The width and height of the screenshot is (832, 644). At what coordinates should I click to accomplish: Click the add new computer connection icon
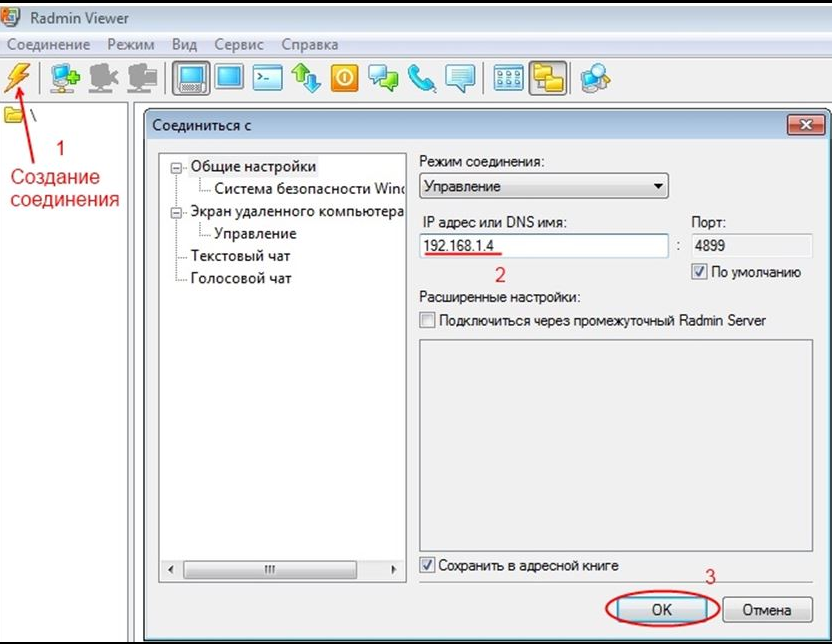point(65,77)
